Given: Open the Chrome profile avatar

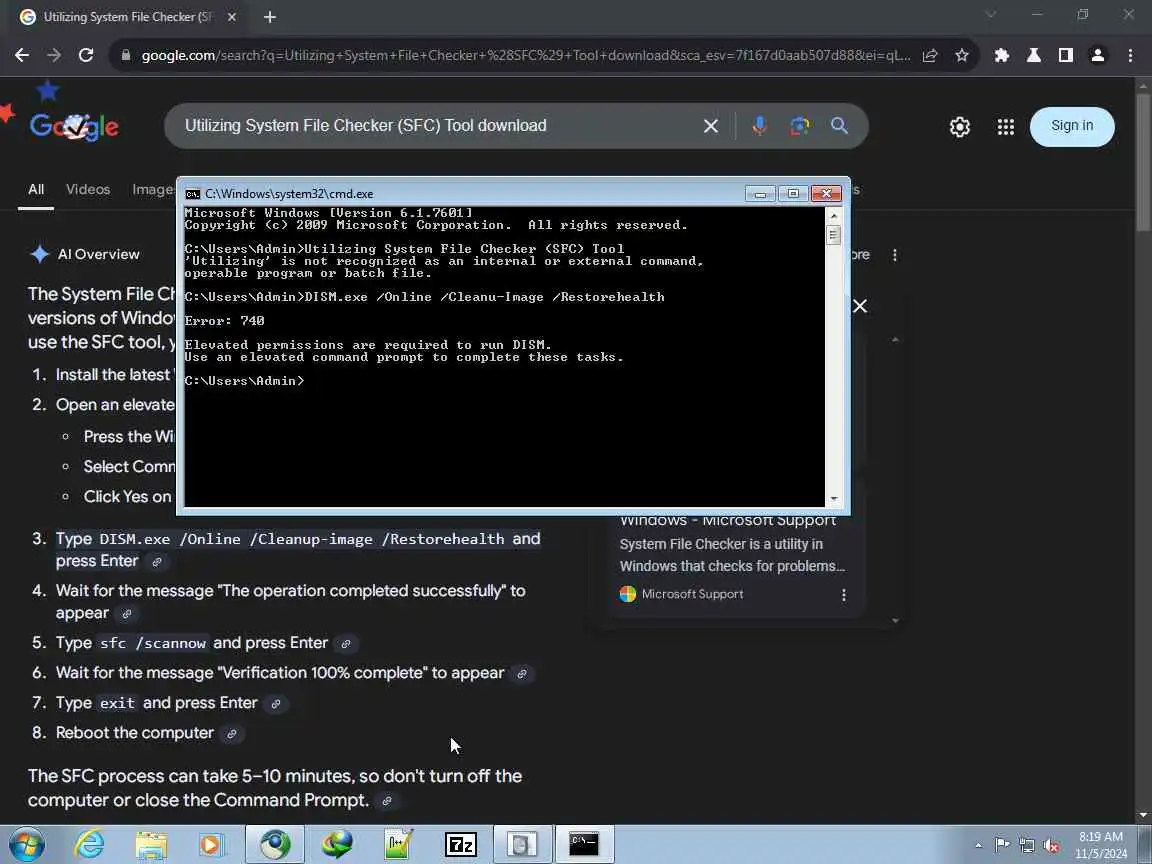Looking at the screenshot, I should pos(1098,55).
